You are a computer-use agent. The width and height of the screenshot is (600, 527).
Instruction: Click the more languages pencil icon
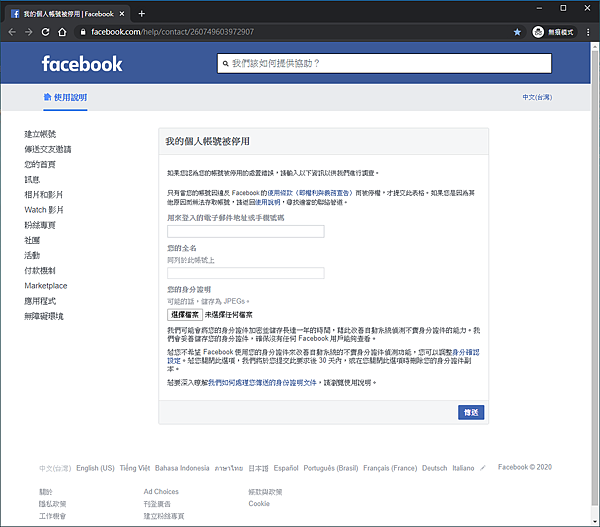[x=483, y=468]
